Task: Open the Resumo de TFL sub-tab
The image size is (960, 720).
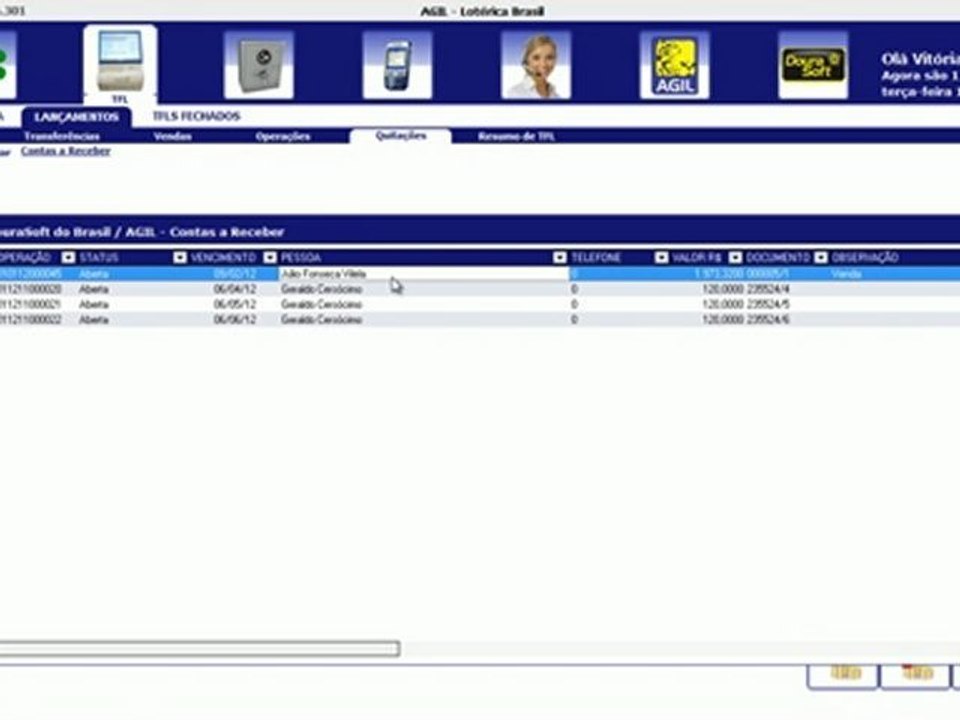Action: click(x=516, y=136)
